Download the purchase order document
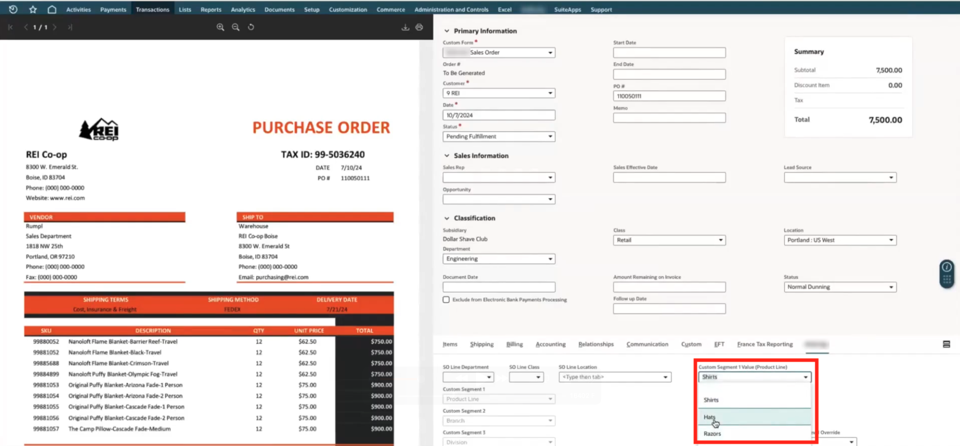Screen dimensions: 960x446 (x=405, y=28)
